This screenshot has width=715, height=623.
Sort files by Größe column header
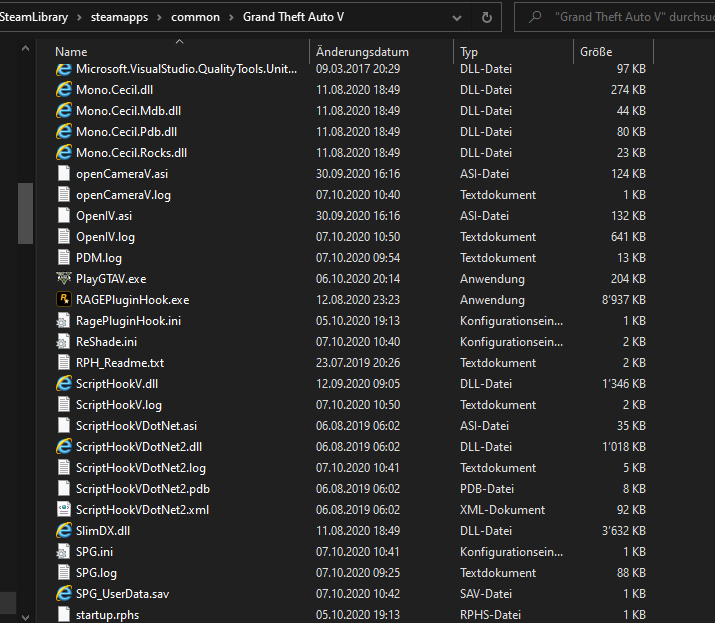(x=590, y=51)
